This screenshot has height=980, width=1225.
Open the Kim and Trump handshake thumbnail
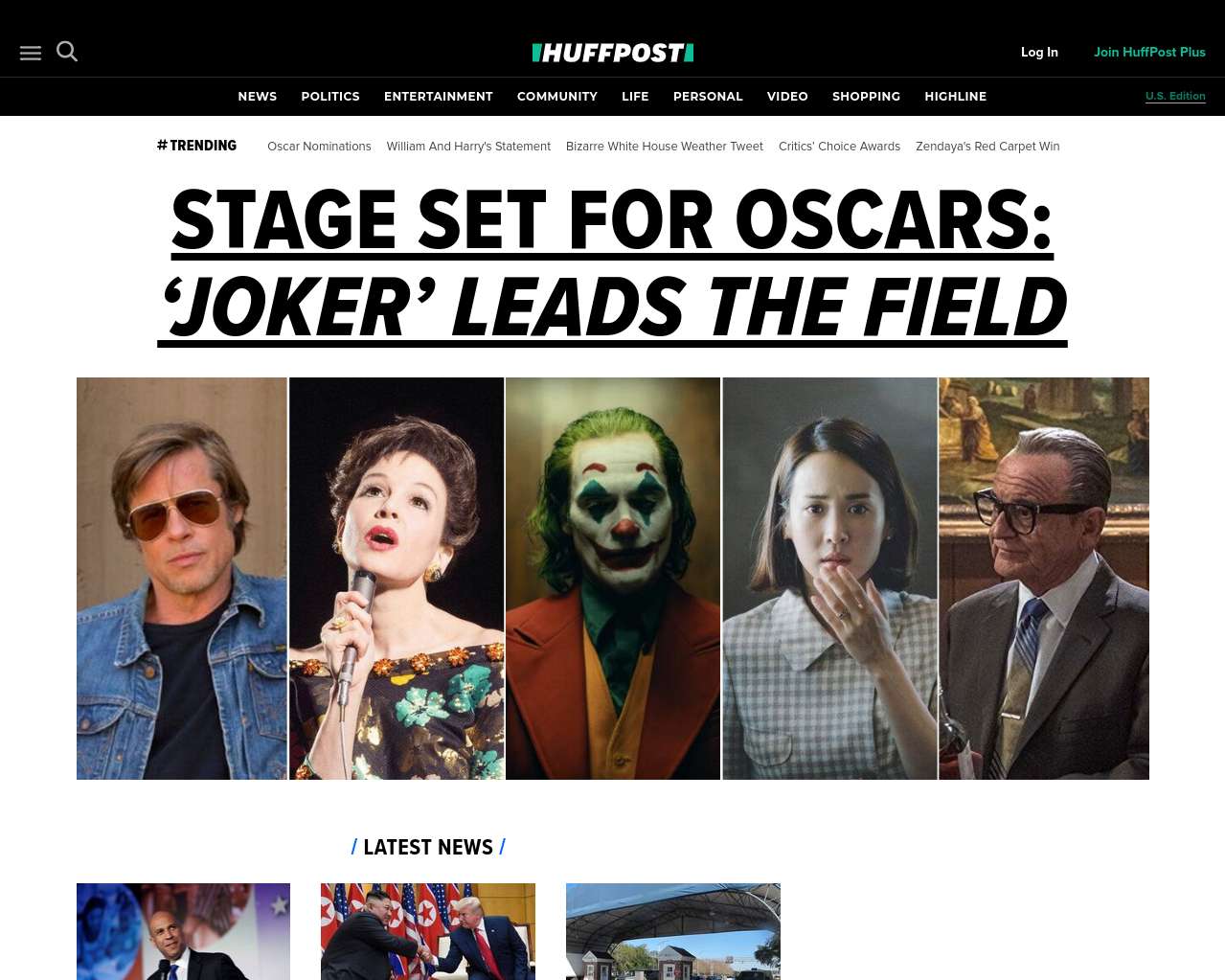pos(428,931)
